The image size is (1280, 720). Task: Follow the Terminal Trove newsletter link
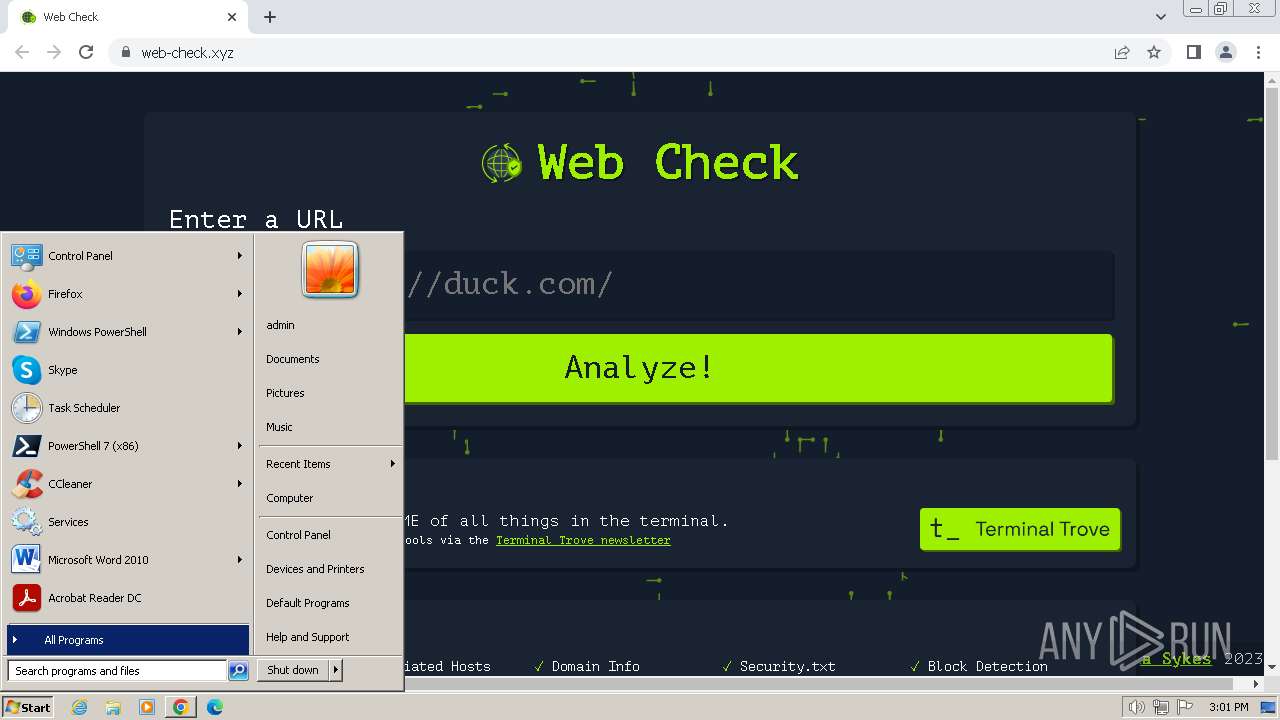coord(583,540)
